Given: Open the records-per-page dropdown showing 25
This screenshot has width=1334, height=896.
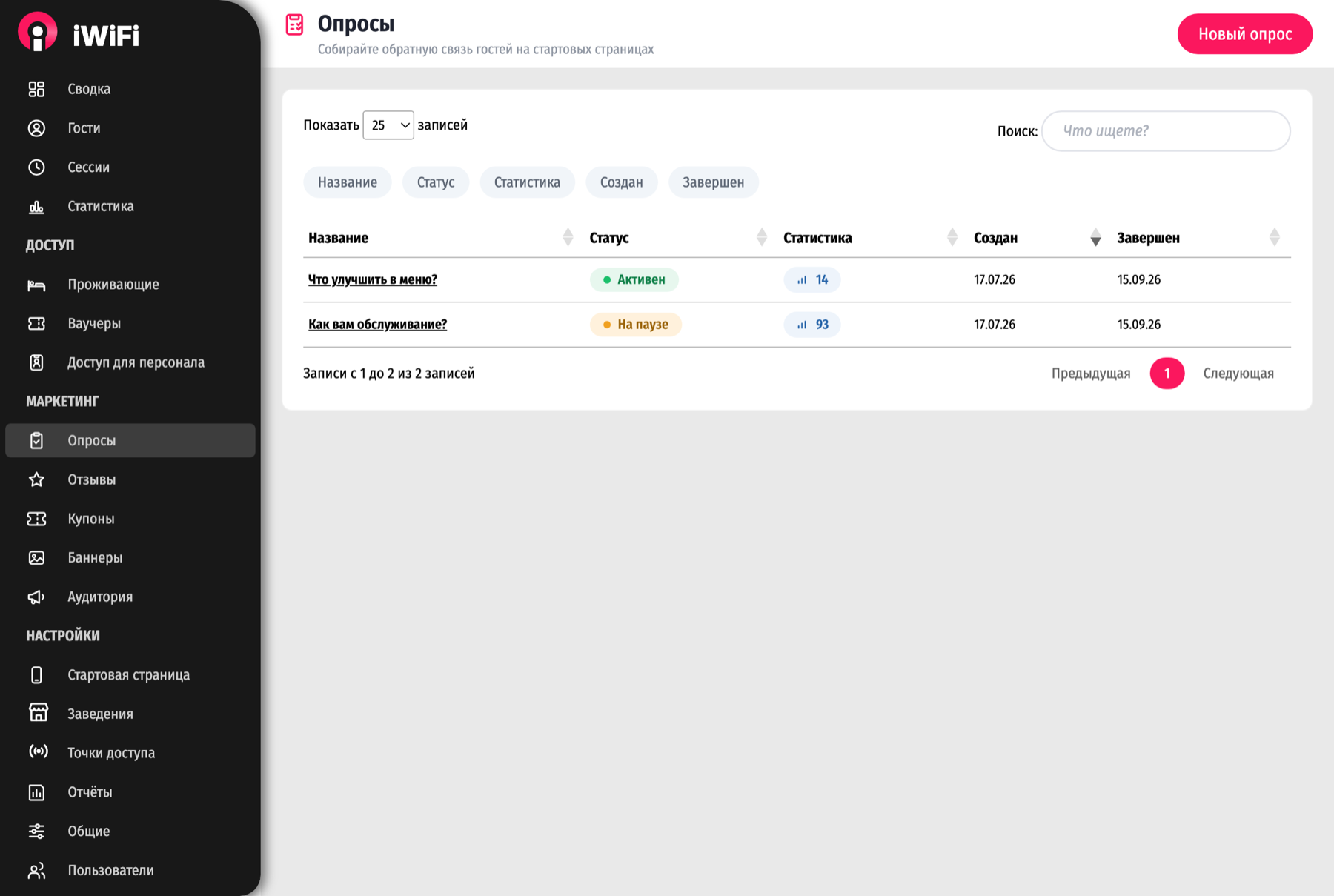Looking at the screenshot, I should (x=388, y=125).
